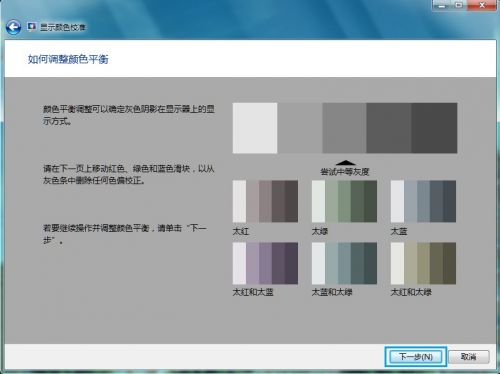500x374 pixels.
Task: Click the Display Color Calibration title icon
Action: tap(32, 26)
